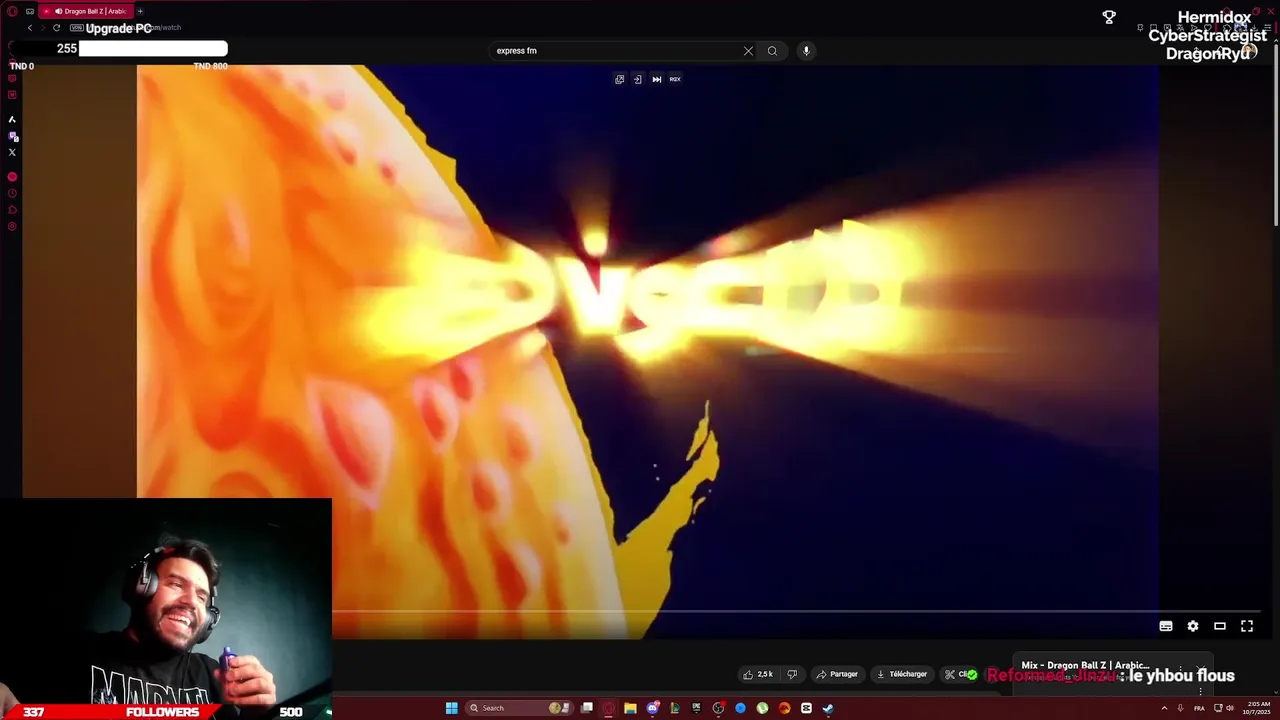1280x720 pixels.
Task: Open X (Twitter) in the sidebar
Action: click(x=12, y=152)
